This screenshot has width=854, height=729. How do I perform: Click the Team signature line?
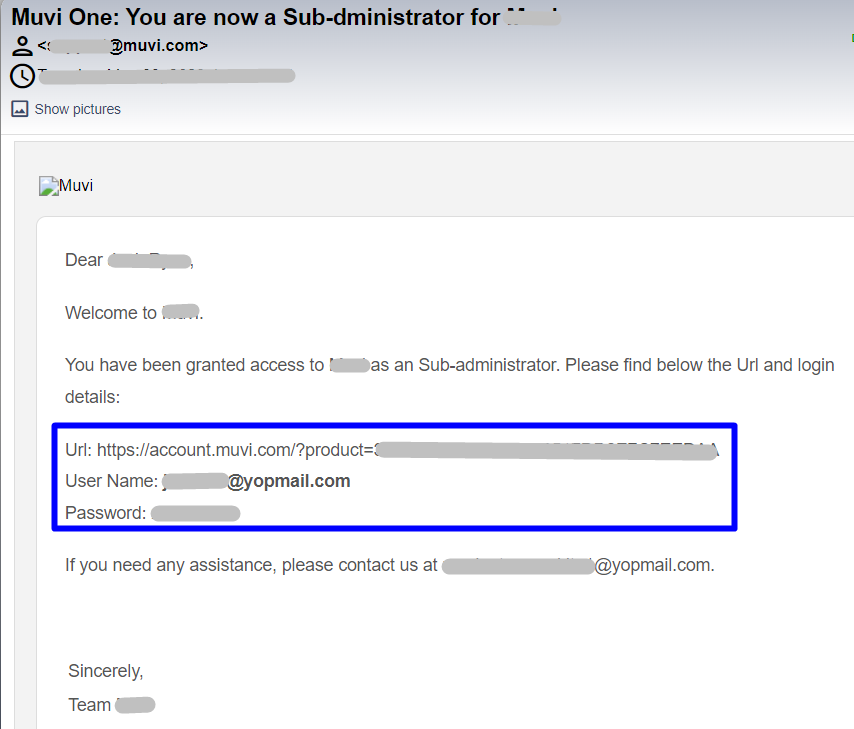pyautogui.click(x=112, y=705)
